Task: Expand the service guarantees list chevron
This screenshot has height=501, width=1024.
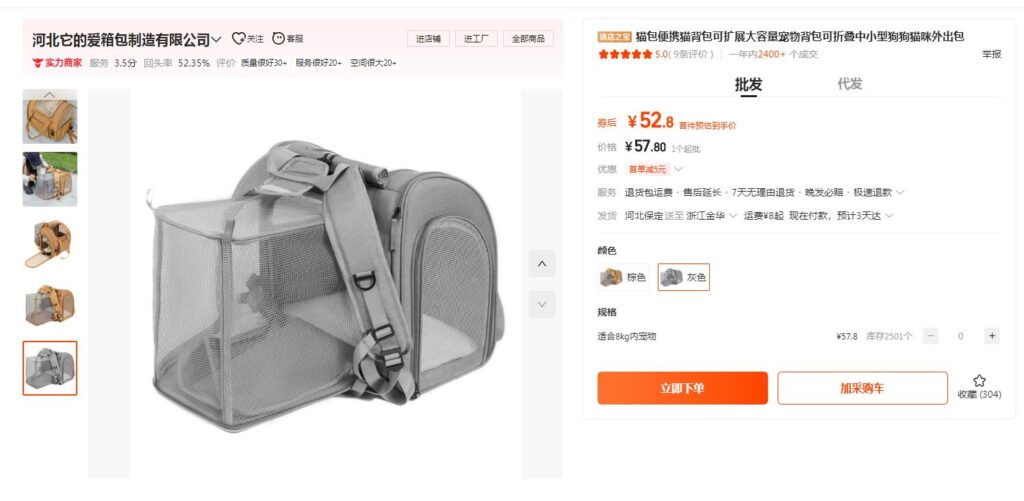Action: [900, 193]
